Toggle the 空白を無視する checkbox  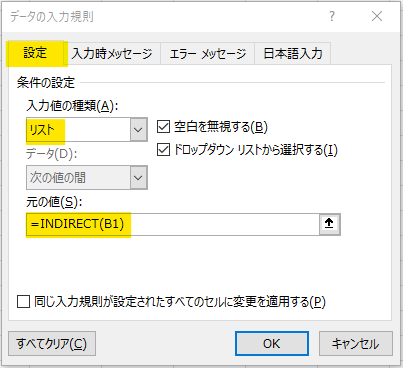(x=163, y=127)
